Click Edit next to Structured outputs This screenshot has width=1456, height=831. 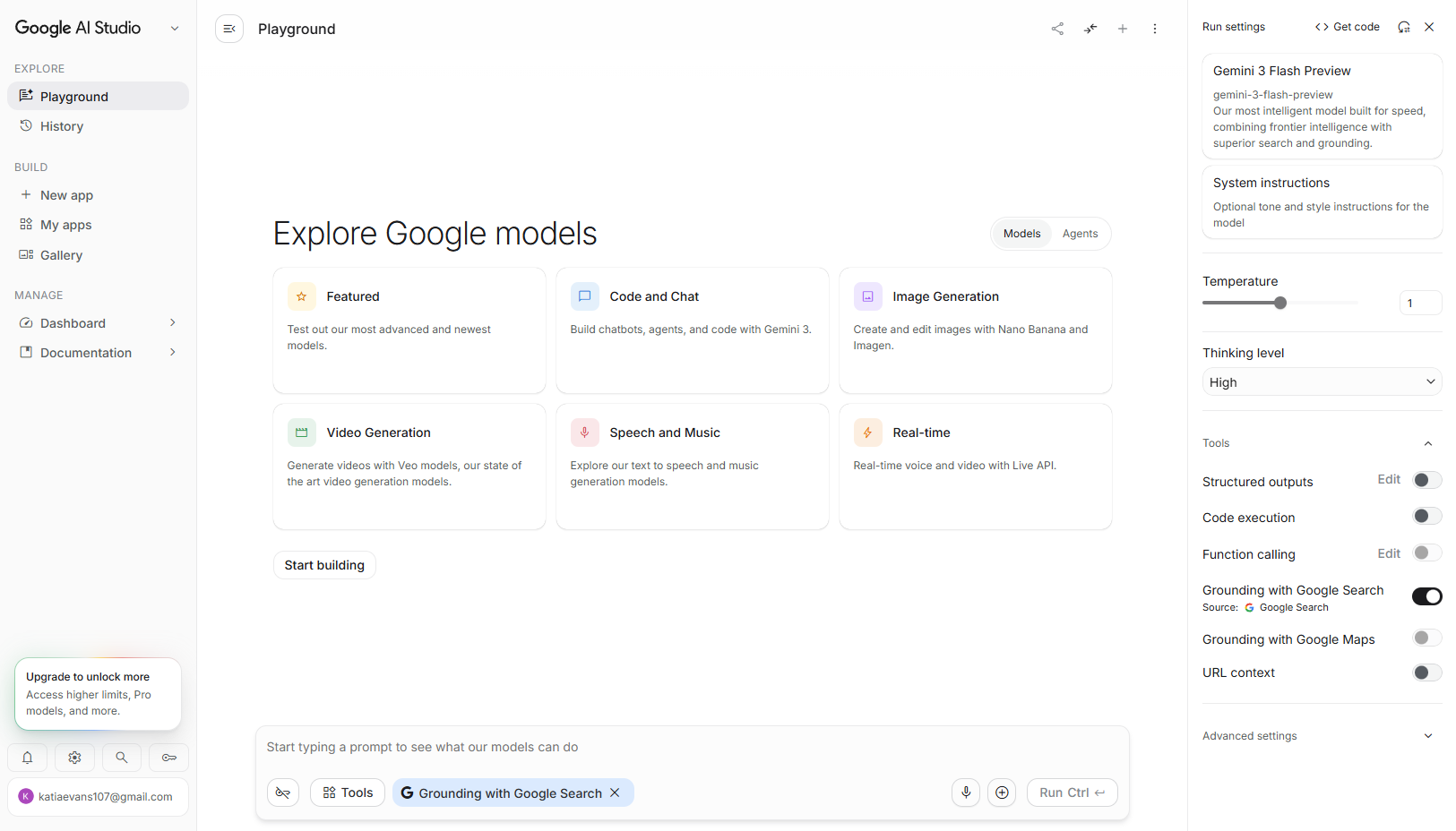(x=1389, y=480)
